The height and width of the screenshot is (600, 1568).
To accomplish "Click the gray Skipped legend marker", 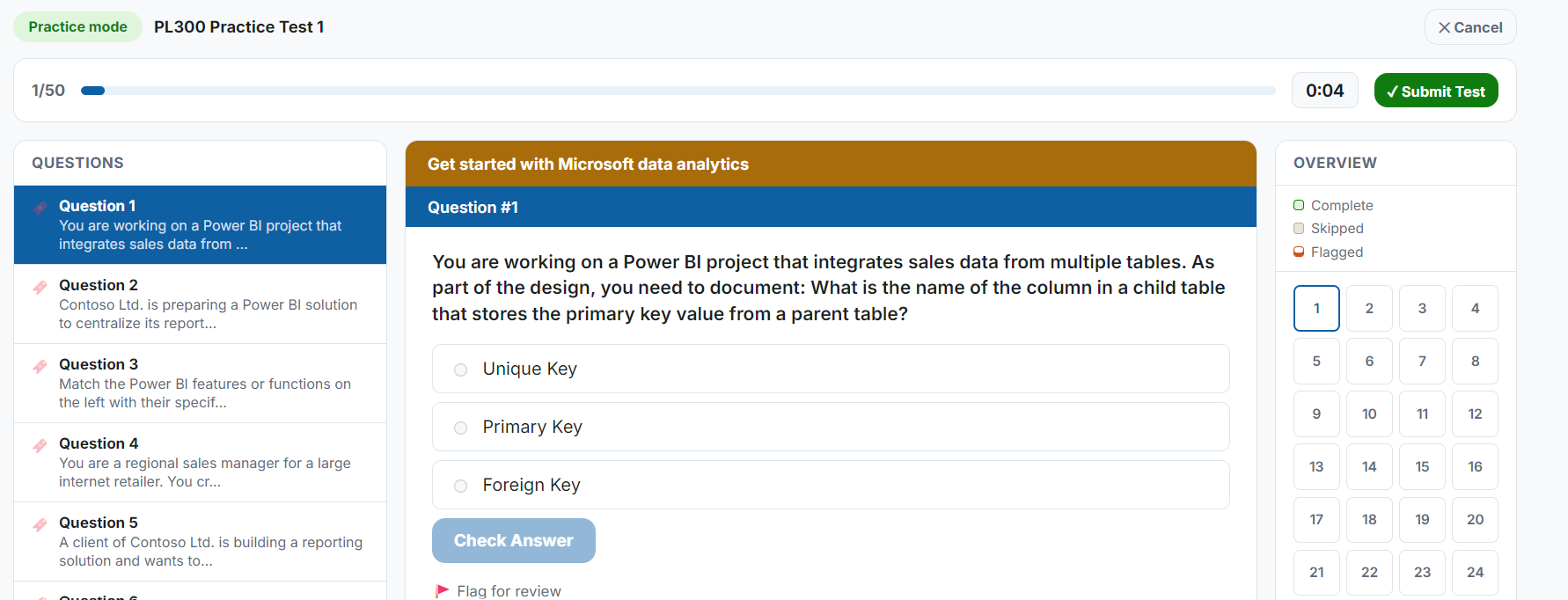I will (x=1299, y=228).
